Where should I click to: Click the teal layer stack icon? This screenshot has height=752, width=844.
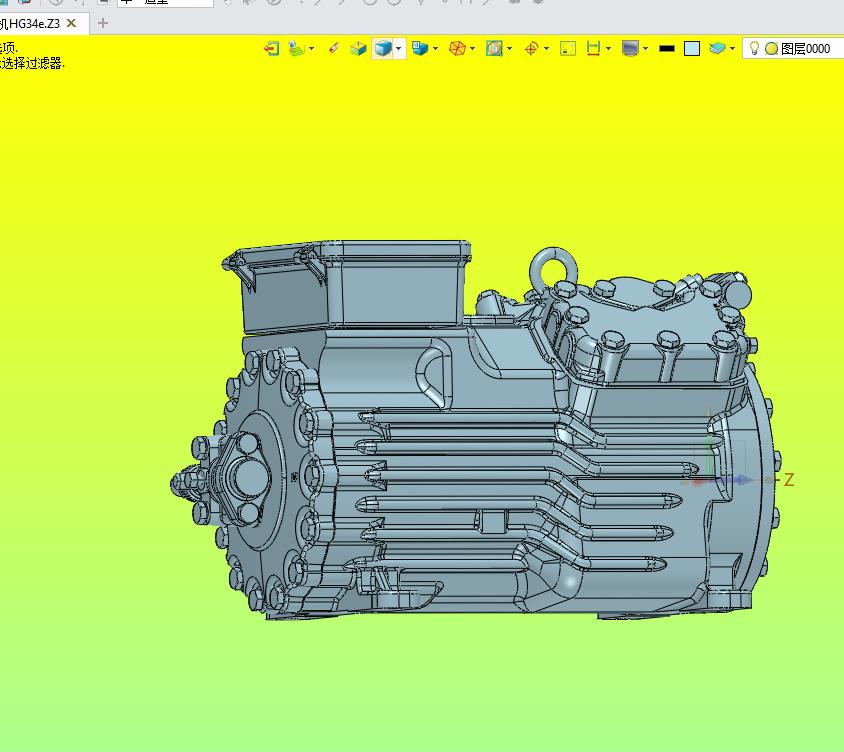pyautogui.click(x=717, y=49)
